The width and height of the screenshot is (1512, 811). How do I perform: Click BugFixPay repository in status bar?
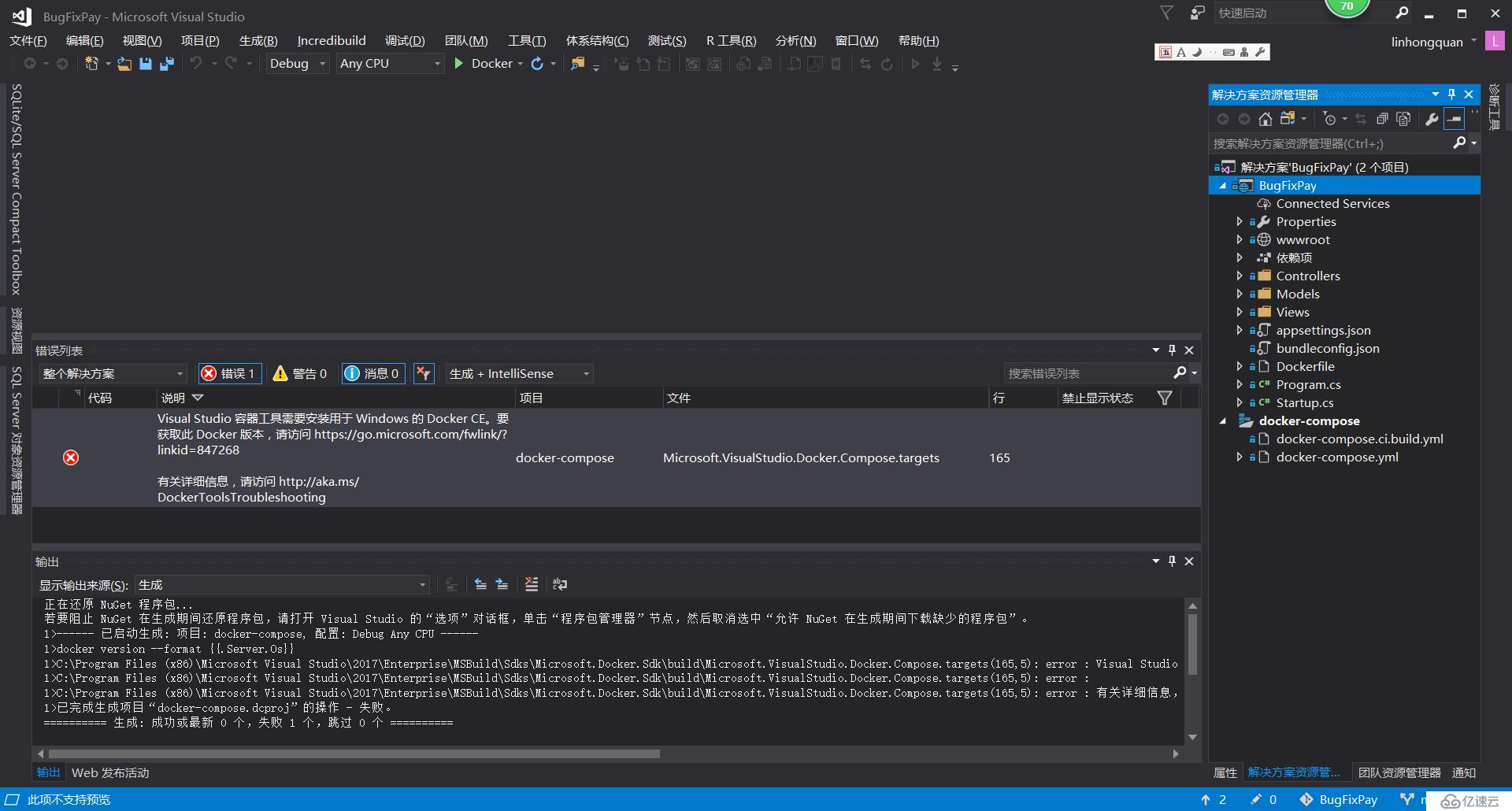pyautogui.click(x=1339, y=799)
